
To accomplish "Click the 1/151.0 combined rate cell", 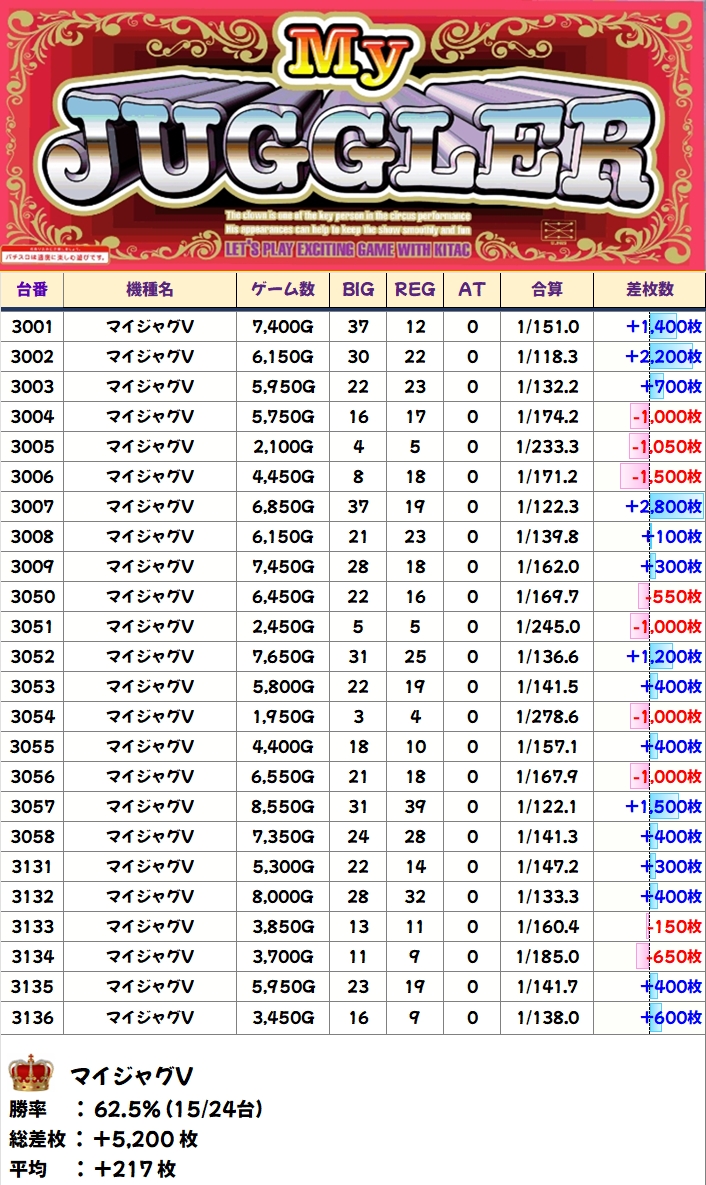I will [547, 326].
